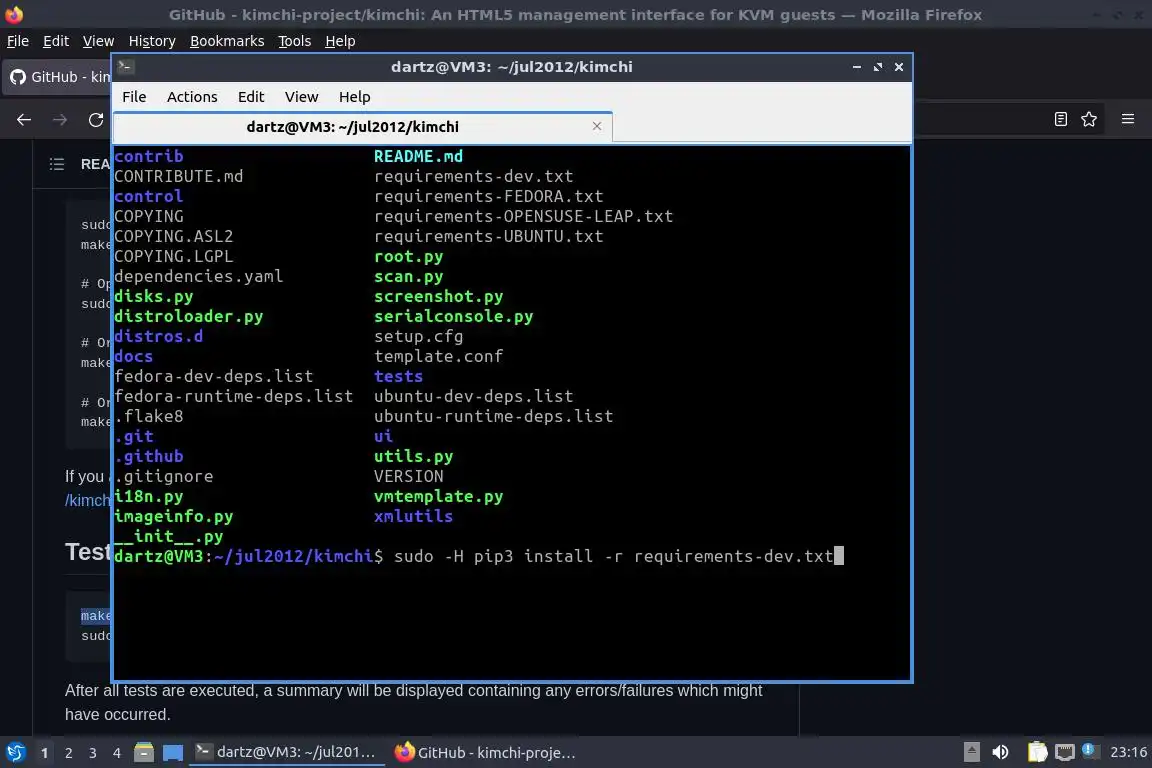1152x768 pixels.
Task: Click template.conf in the terminal listing
Action: coord(438,356)
